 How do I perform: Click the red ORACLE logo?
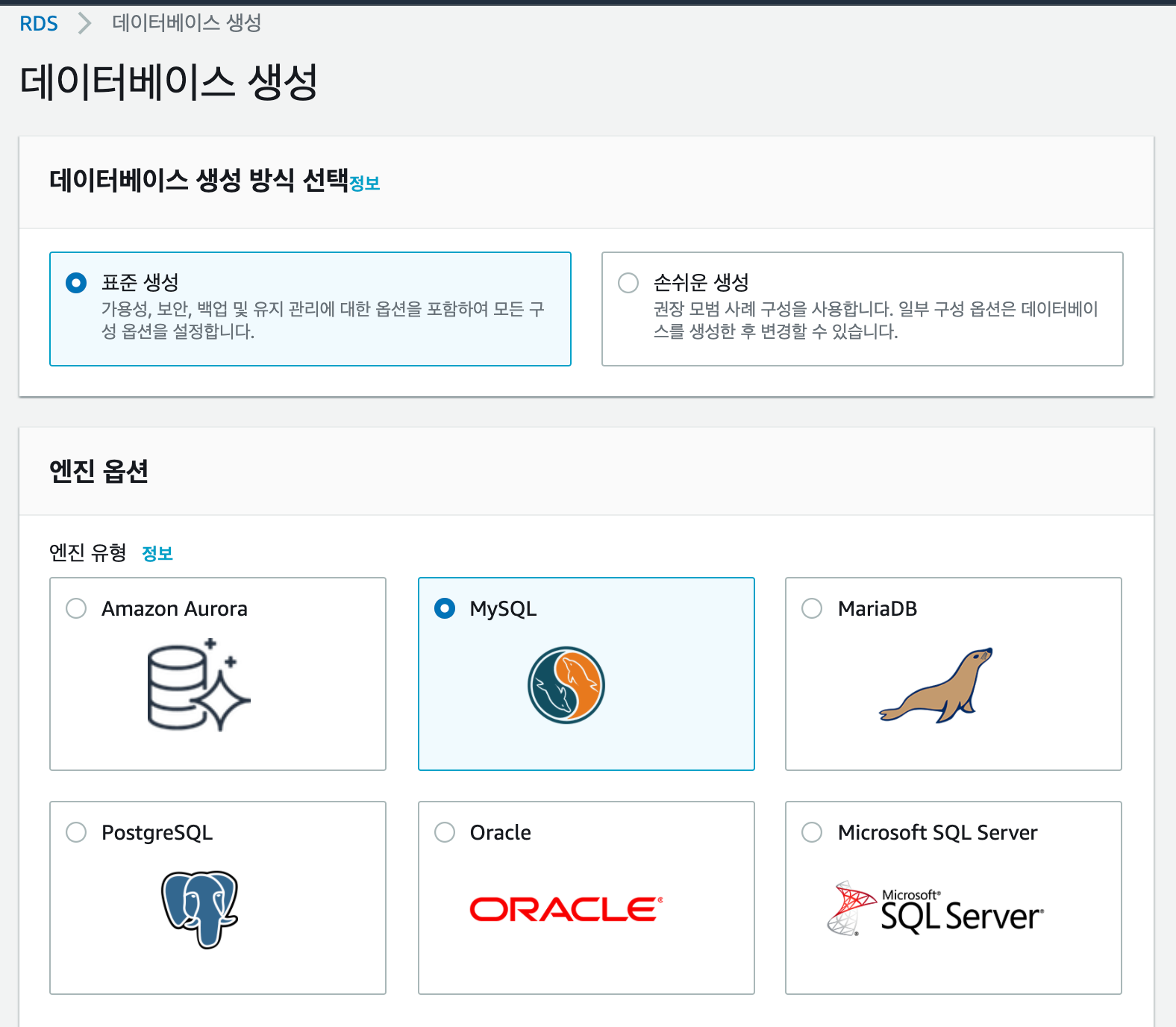(x=566, y=909)
